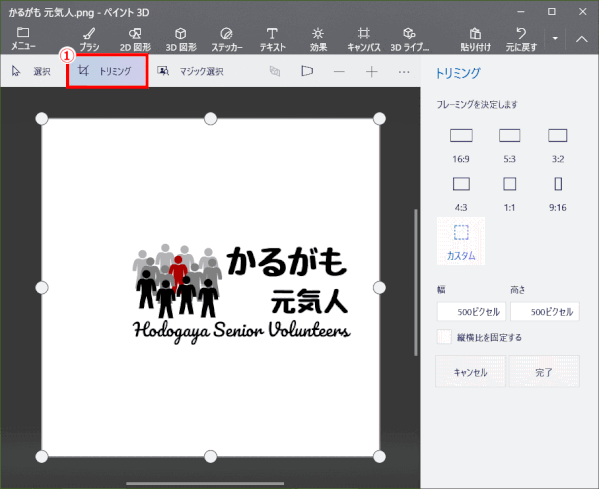599x489 pixels.
Task: Click the top-center crop handle
Action: (210, 119)
